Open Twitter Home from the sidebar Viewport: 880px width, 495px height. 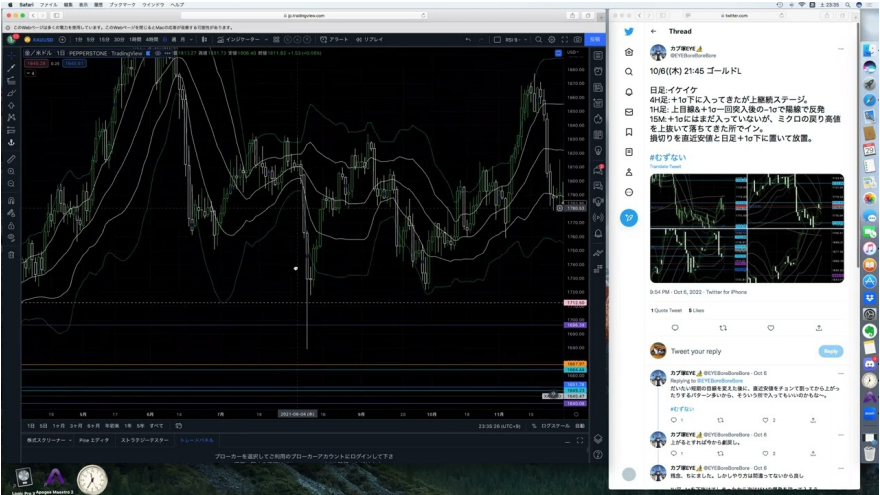point(628,52)
